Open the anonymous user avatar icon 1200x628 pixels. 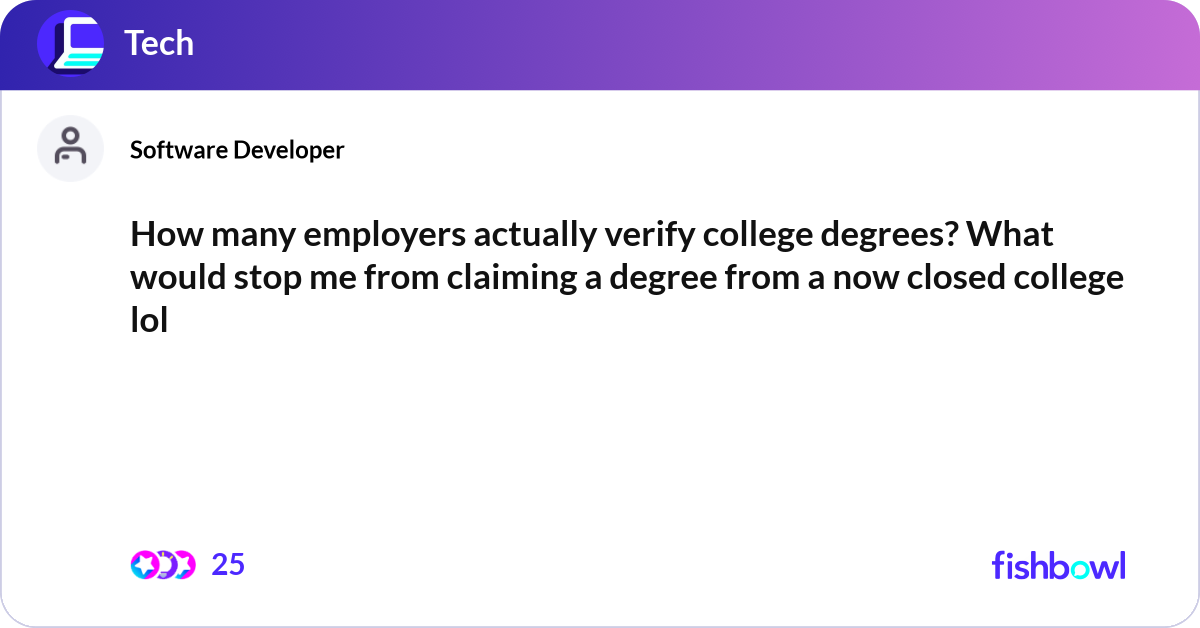[x=70, y=148]
